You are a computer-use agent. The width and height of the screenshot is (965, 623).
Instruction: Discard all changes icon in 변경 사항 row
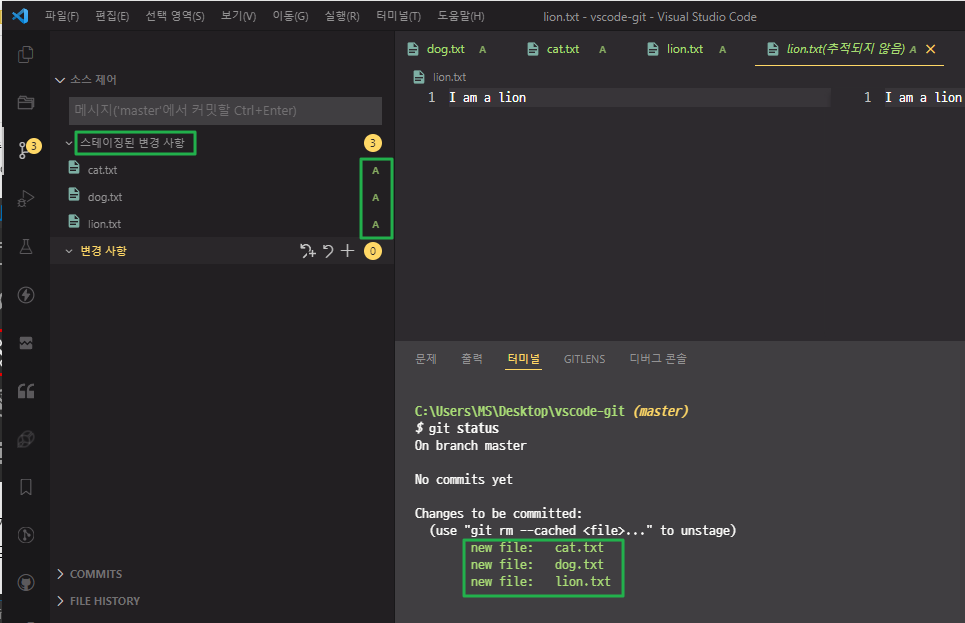[328, 251]
